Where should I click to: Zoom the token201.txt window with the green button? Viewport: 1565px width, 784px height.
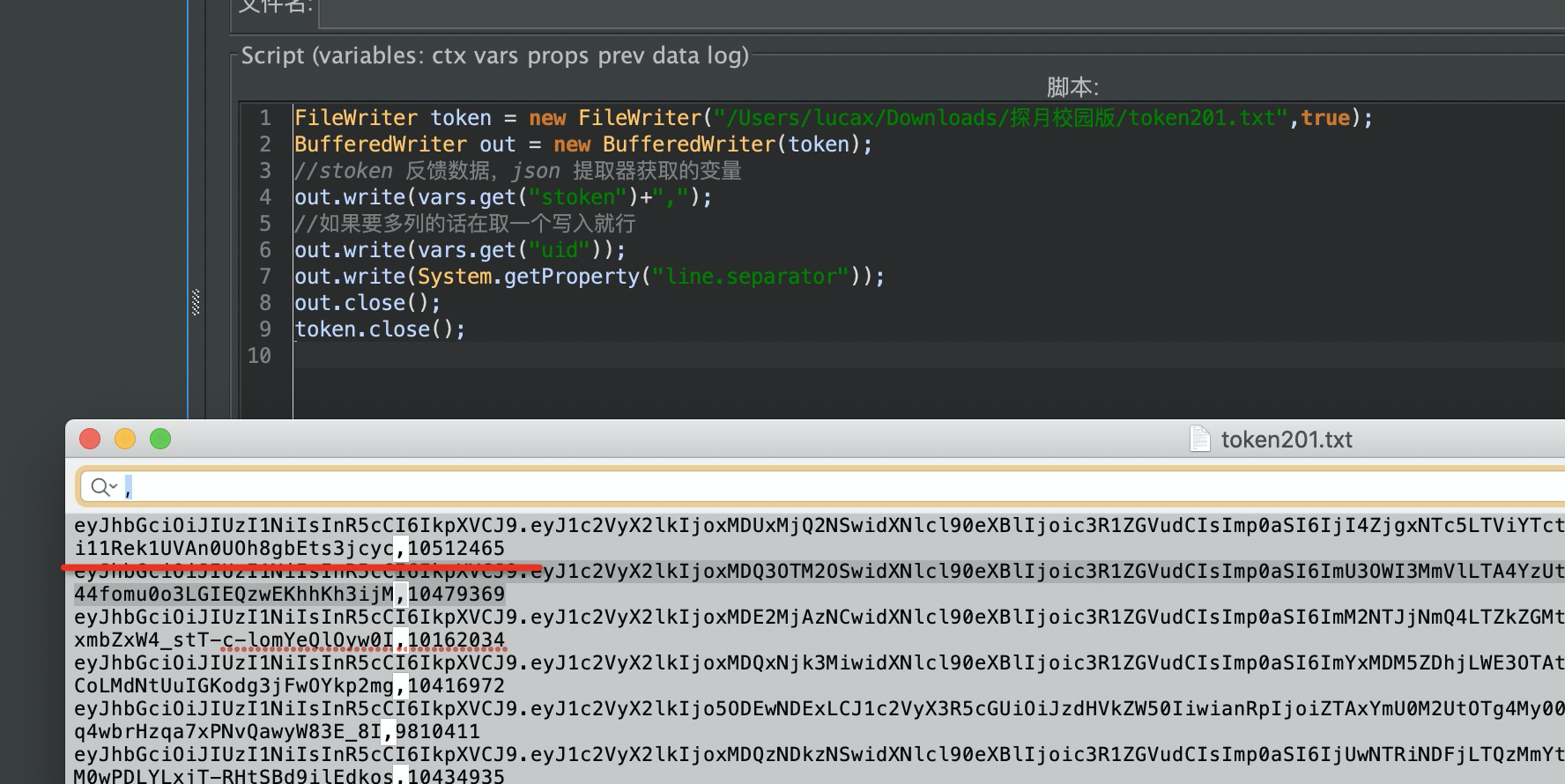click(x=160, y=439)
